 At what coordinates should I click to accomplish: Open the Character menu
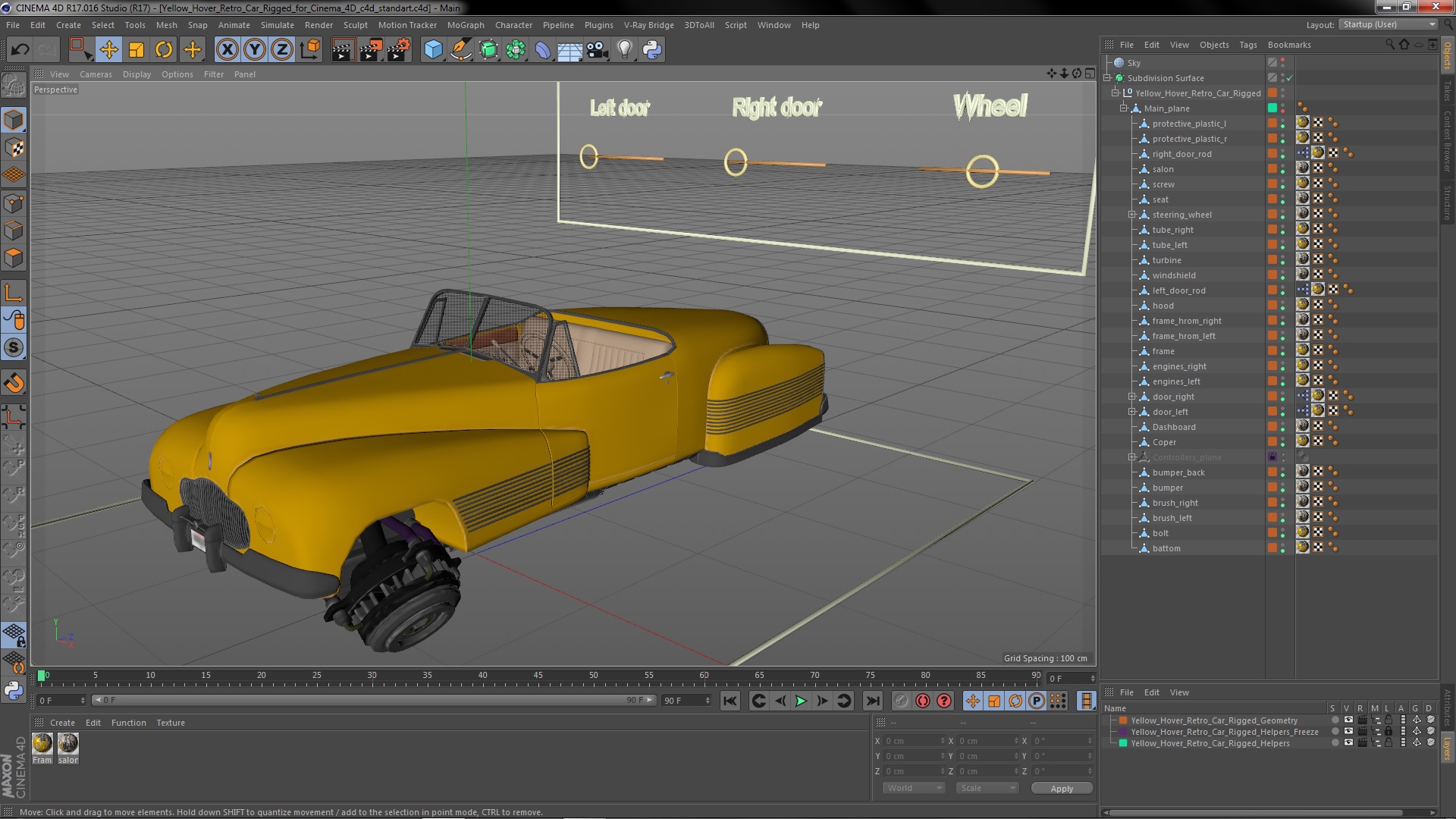click(513, 25)
